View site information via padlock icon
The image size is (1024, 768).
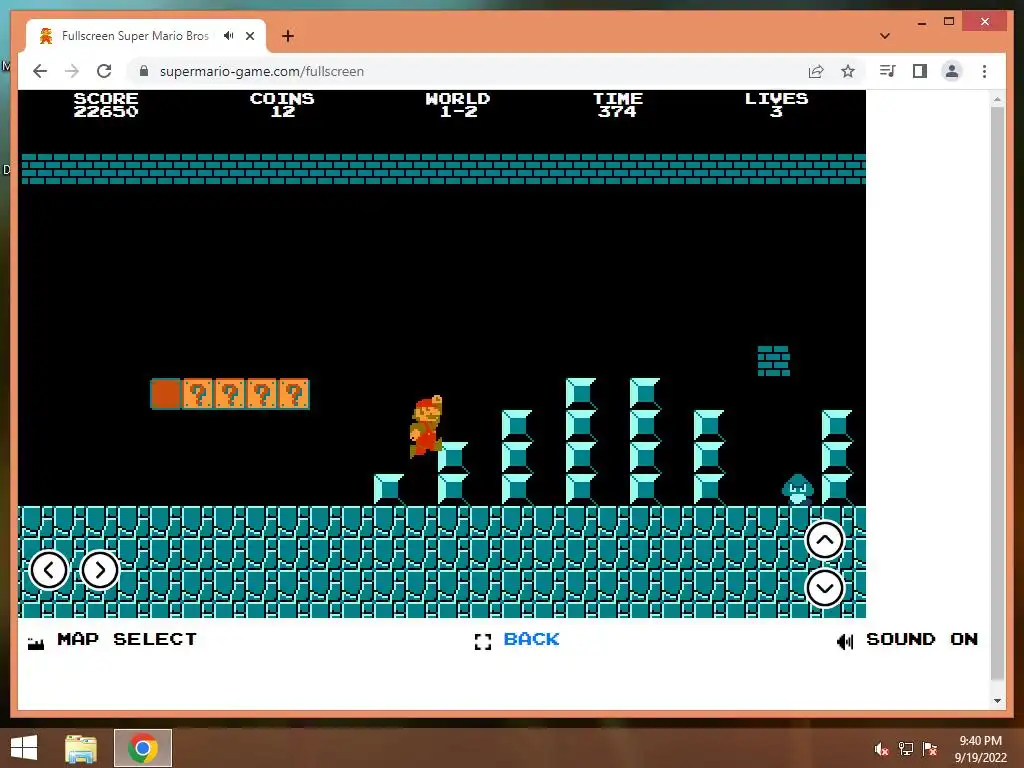[x=144, y=71]
